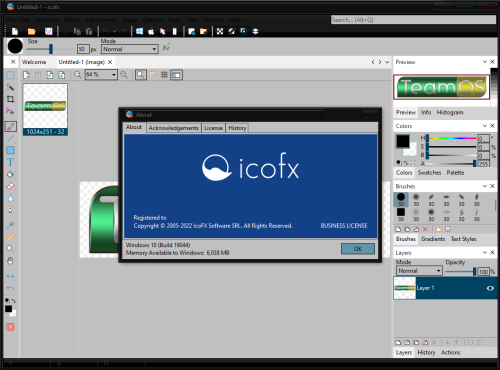500x370 pixels.
Task: Toggle the rulers display button
Action: point(152,75)
